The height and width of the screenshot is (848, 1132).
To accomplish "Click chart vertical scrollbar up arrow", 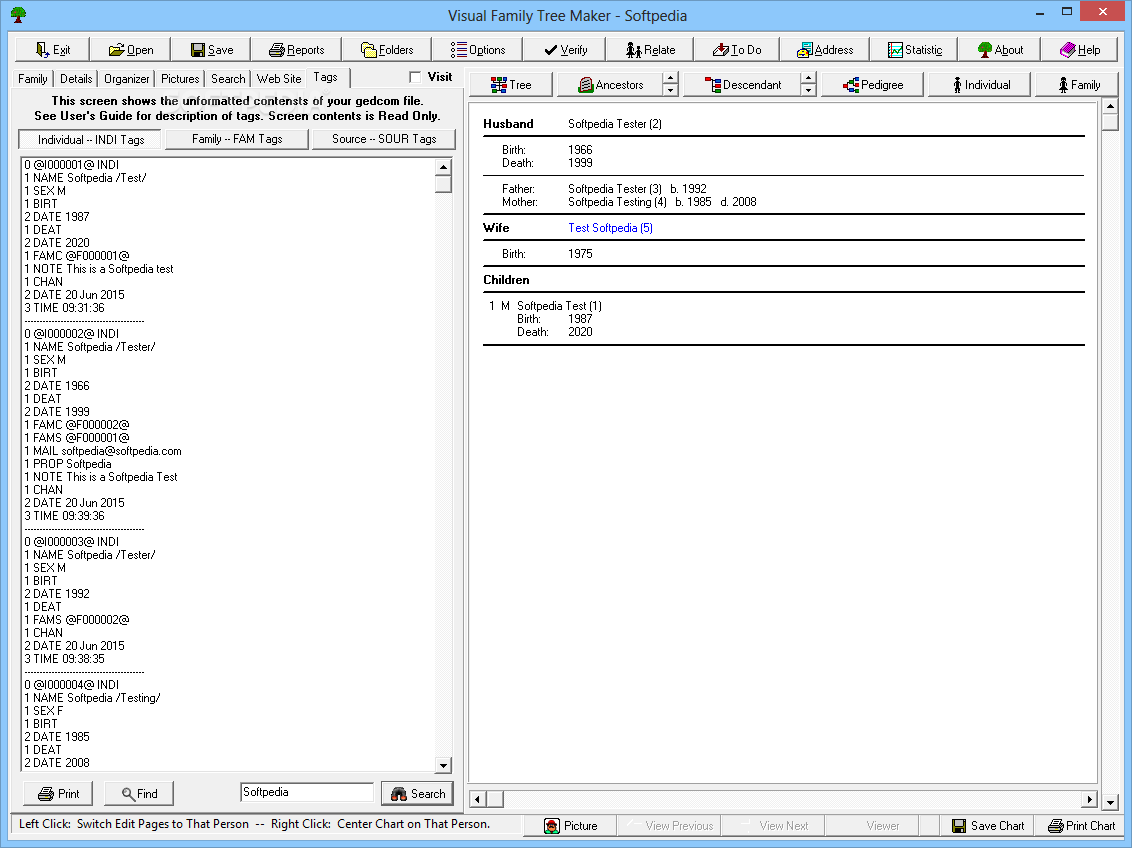I will point(1110,106).
